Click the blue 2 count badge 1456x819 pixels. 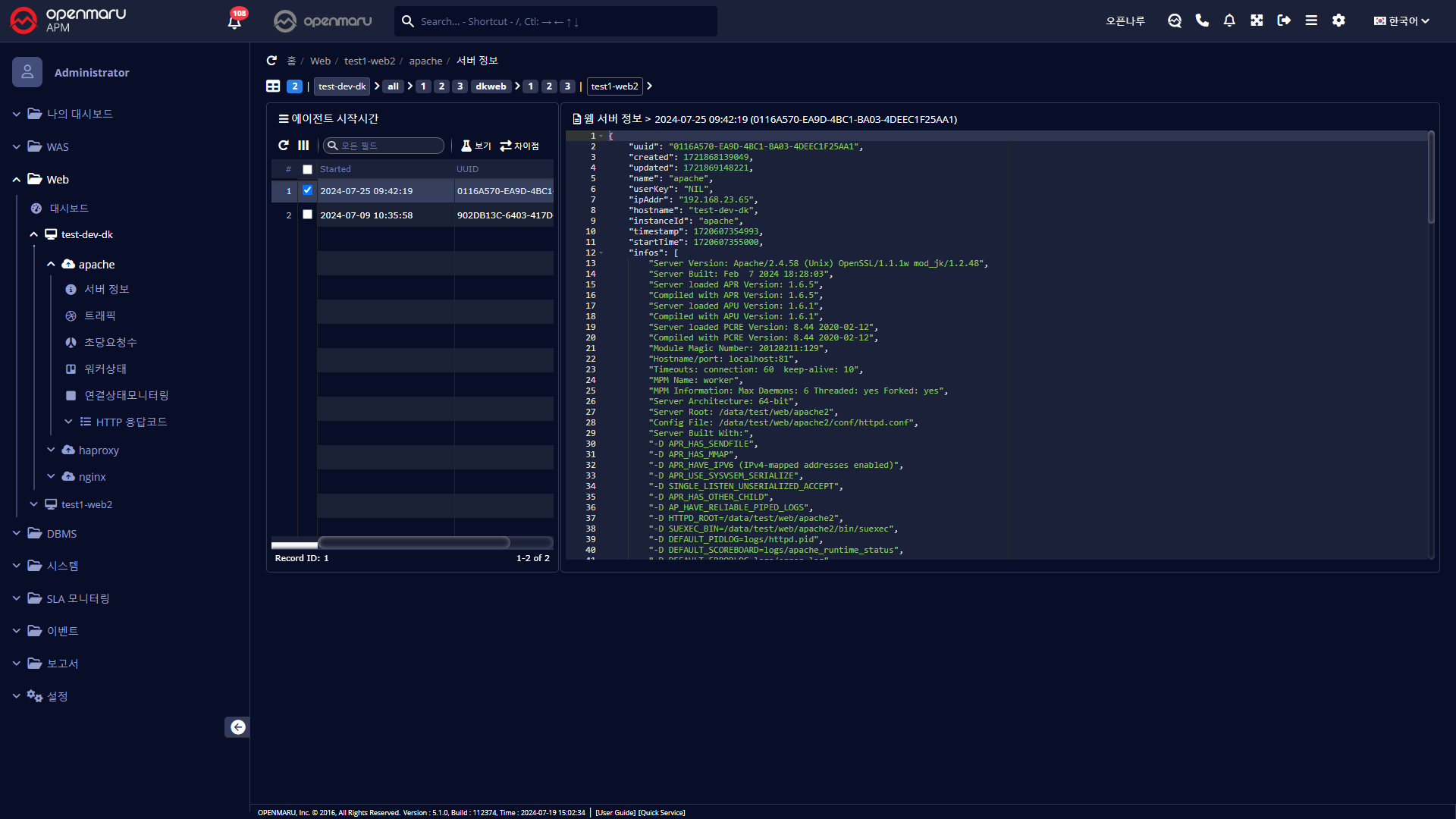tap(295, 86)
